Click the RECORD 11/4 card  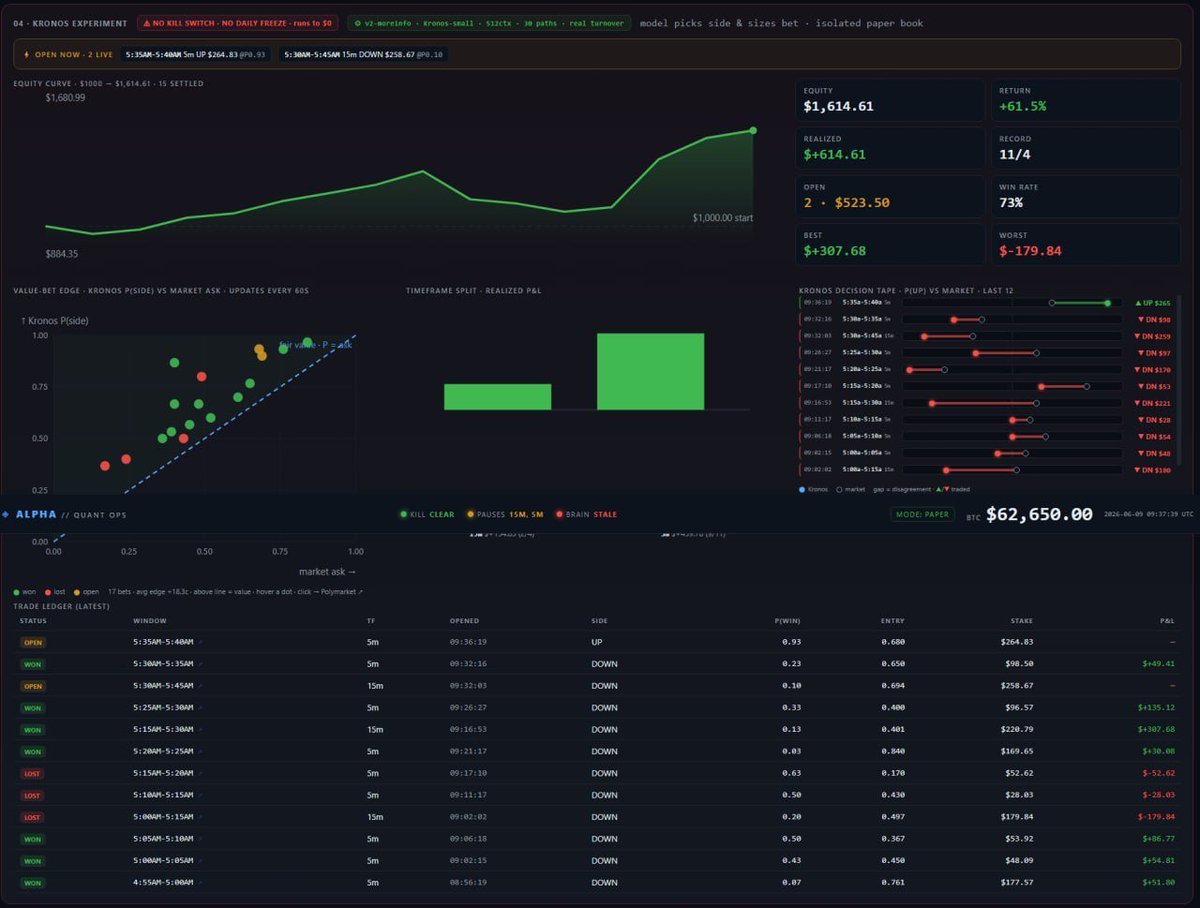1085,147
